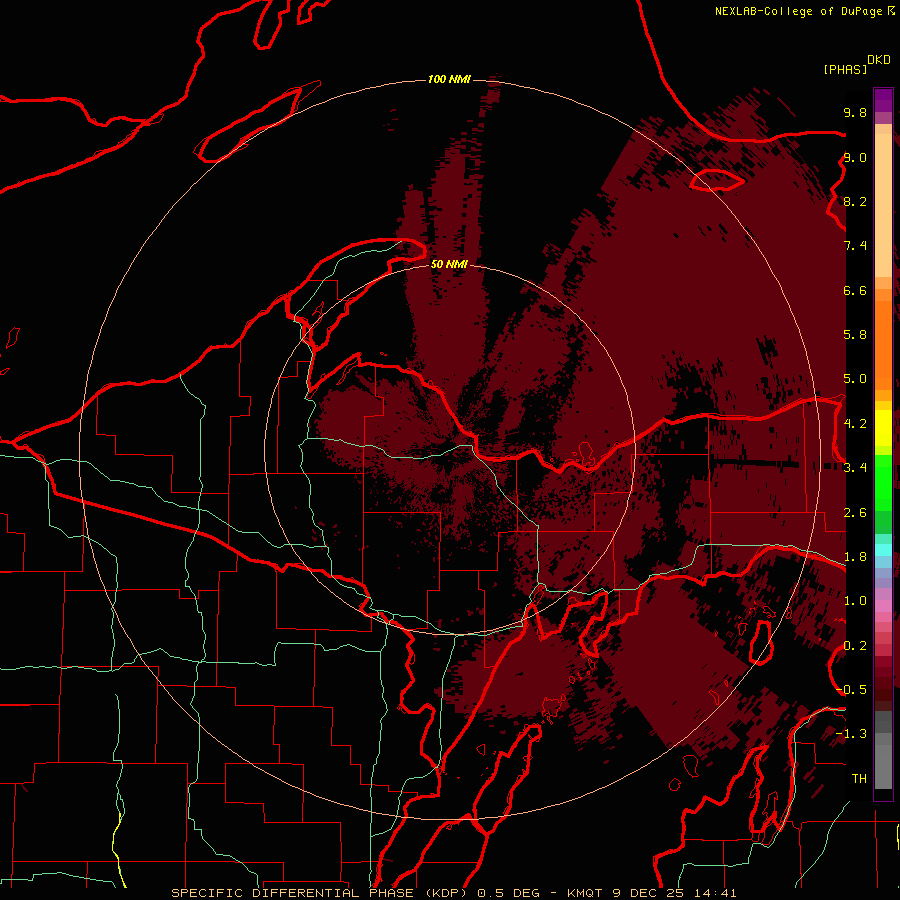The width and height of the screenshot is (900, 900).
Task: Click the 1.0 legend value
Action: click(x=855, y=601)
